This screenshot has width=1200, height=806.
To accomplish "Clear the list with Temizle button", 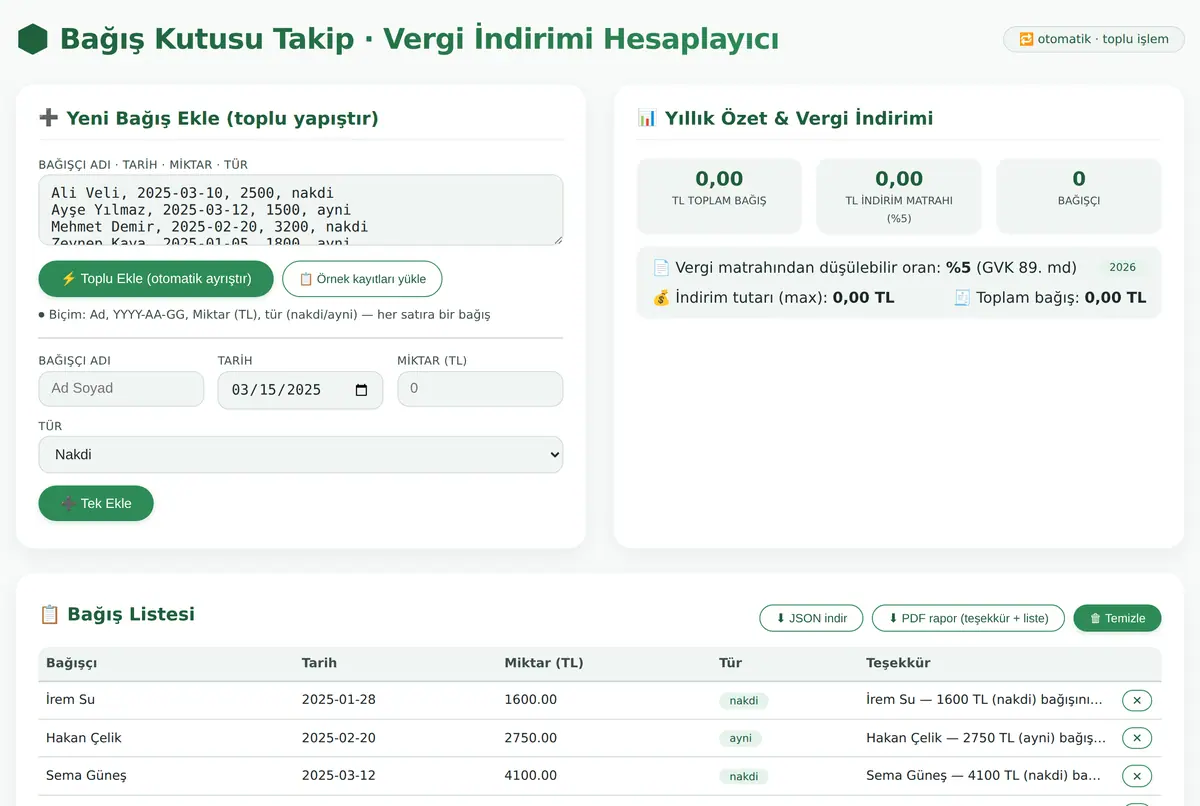I will tap(1117, 618).
